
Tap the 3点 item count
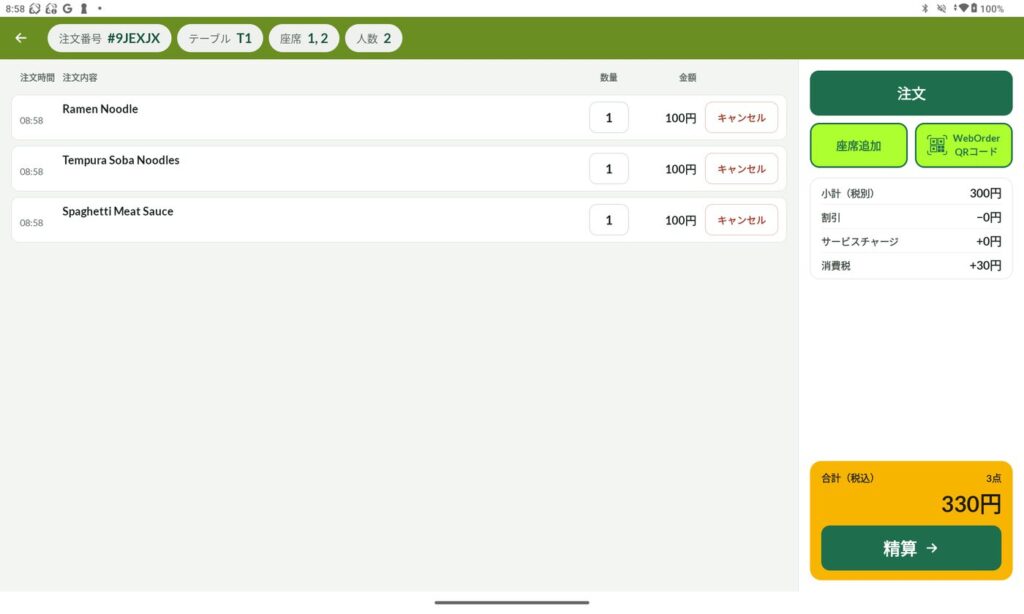click(993, 478)
